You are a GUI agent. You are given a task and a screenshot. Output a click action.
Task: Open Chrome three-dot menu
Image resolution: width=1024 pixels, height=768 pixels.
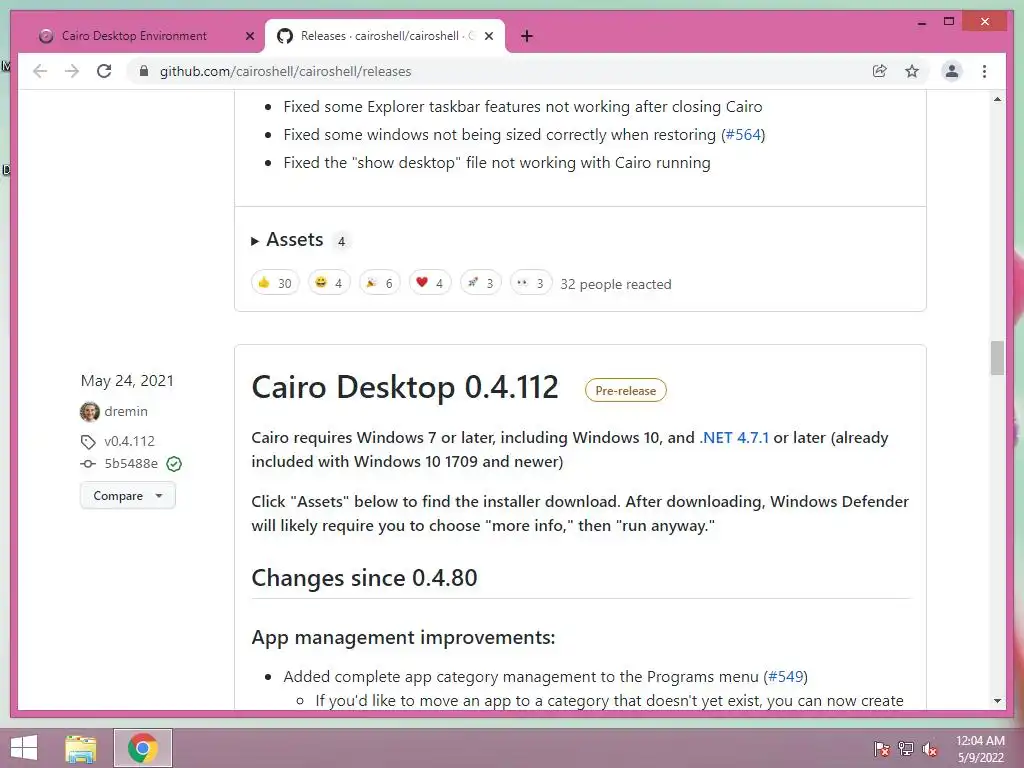tap(984, 71)
